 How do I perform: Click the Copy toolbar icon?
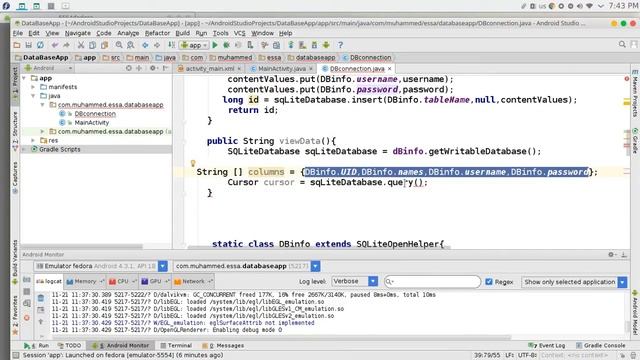(93, 45)
